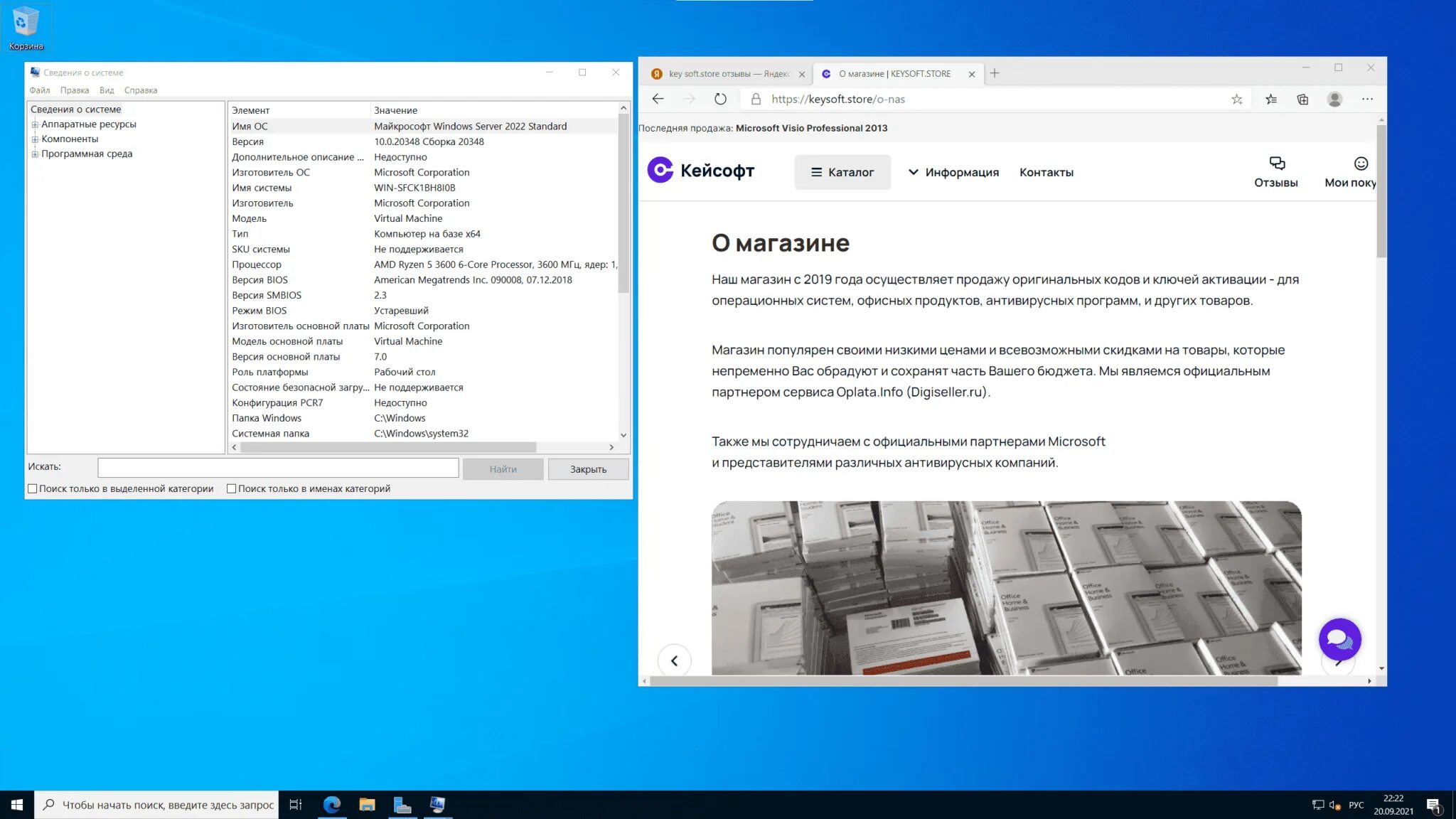Click the previous slide arrow on carousel
Screen dimensions: 1456x819
tap(674, 660)
